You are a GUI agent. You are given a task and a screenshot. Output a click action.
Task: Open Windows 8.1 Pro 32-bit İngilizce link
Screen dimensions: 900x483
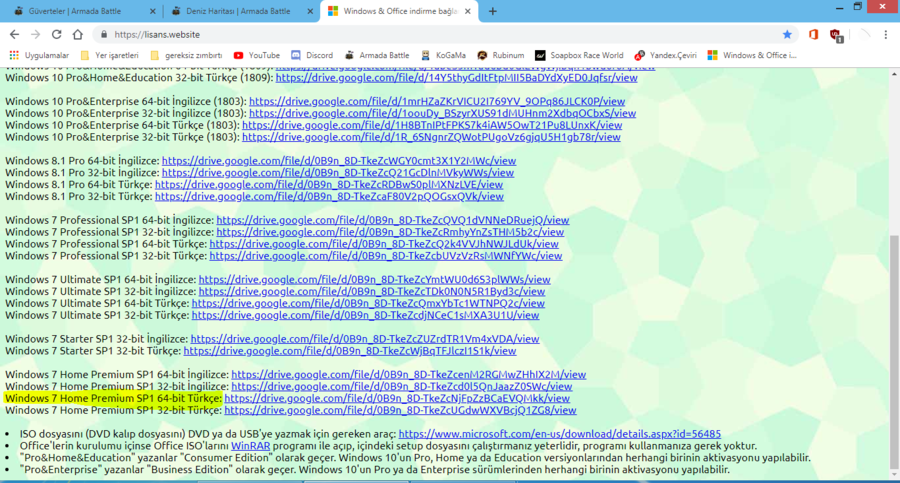click(x=338, y=173)
